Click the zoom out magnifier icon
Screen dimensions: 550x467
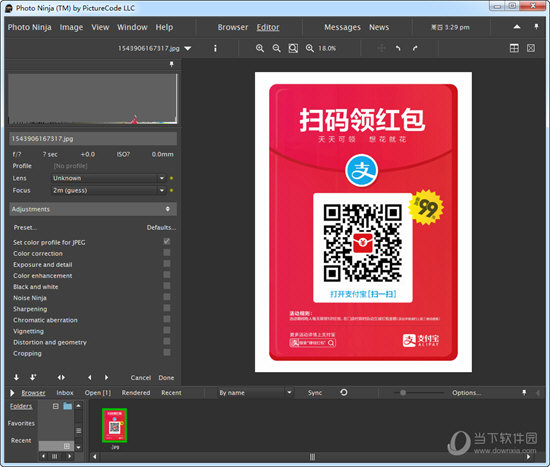tap(276, 48)
